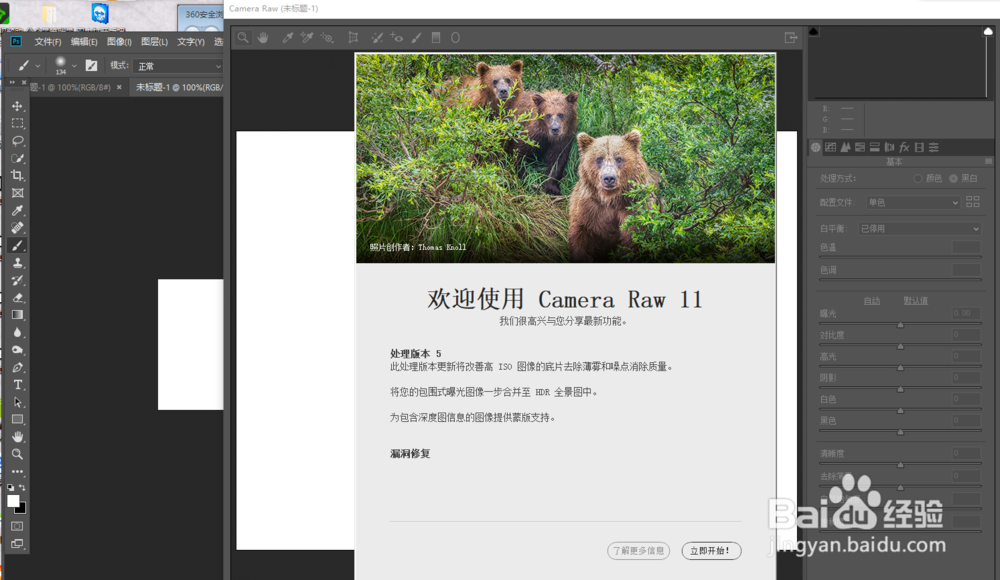Open the Lens Corrections panel icon
Screen dimensions: 1000x580
coord(891,147)
